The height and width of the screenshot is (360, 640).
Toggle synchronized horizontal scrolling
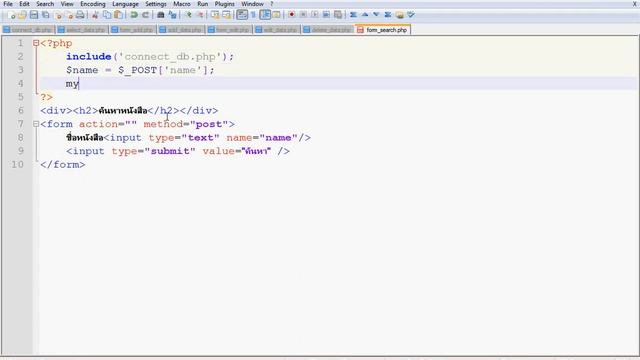pos(227,15)
